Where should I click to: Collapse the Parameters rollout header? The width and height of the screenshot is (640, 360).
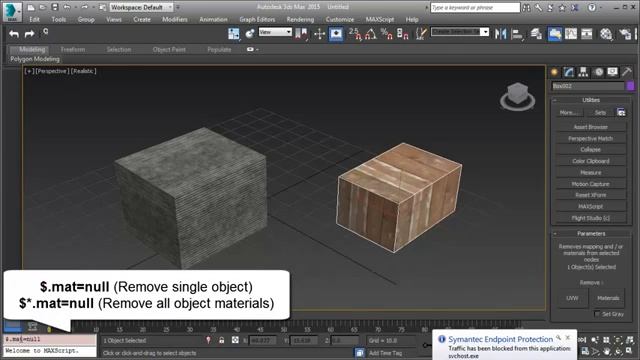click(591, 233)
